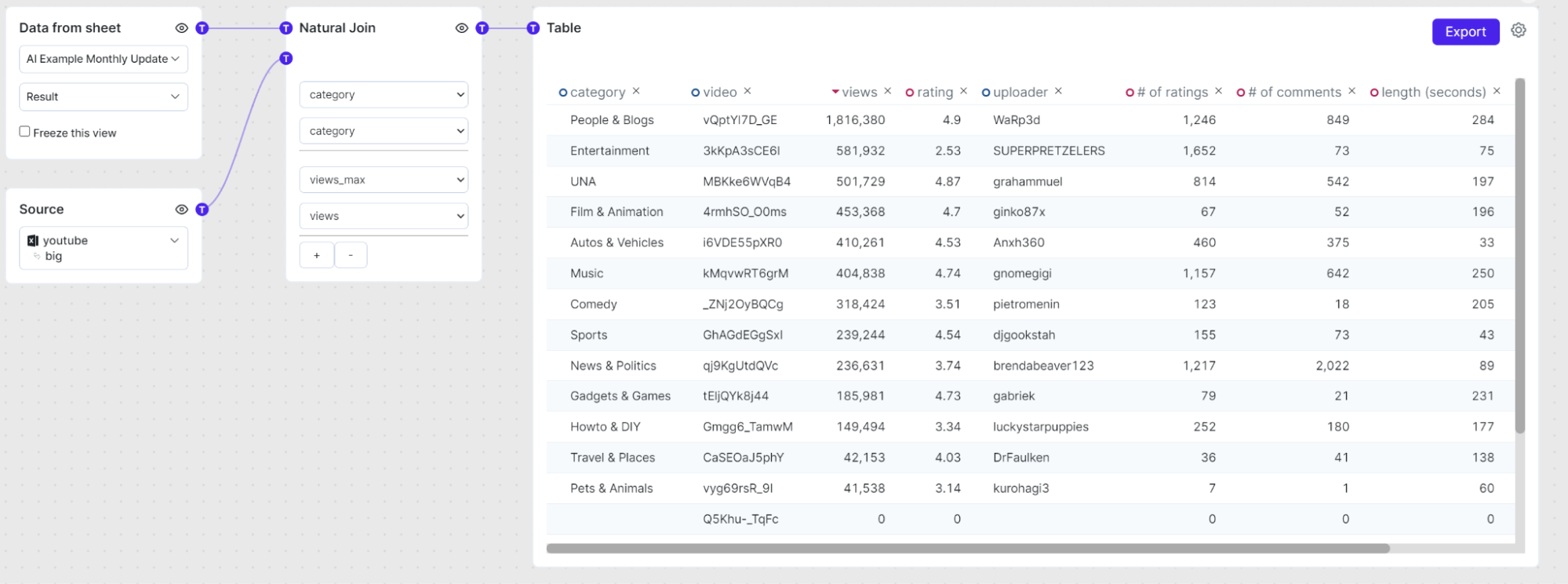The image size is (1568, 584).
Task: Add a join condition with plus button
Action: 317,255
